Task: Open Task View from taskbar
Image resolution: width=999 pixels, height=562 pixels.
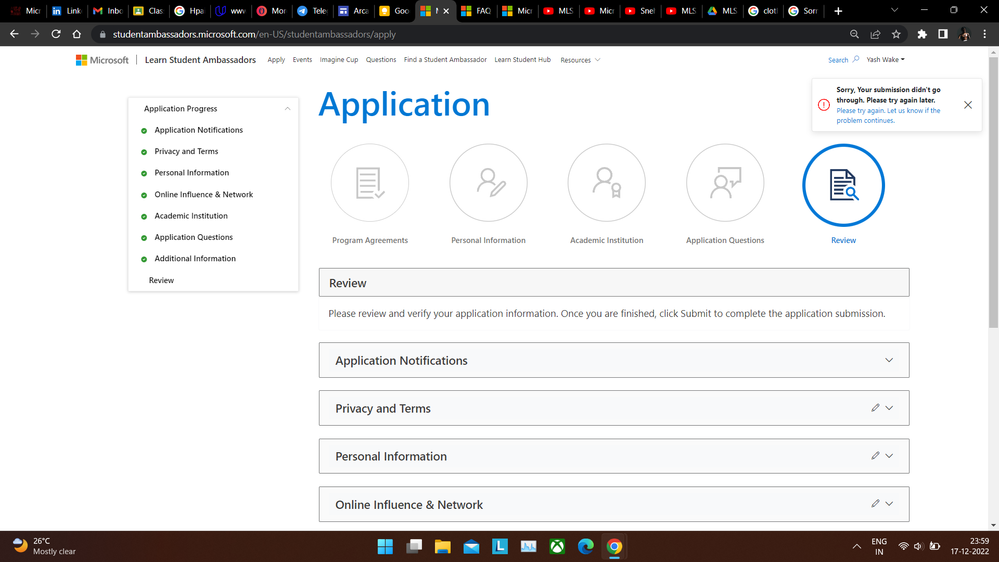Action: pyautogui.click(x=414, y=546)
